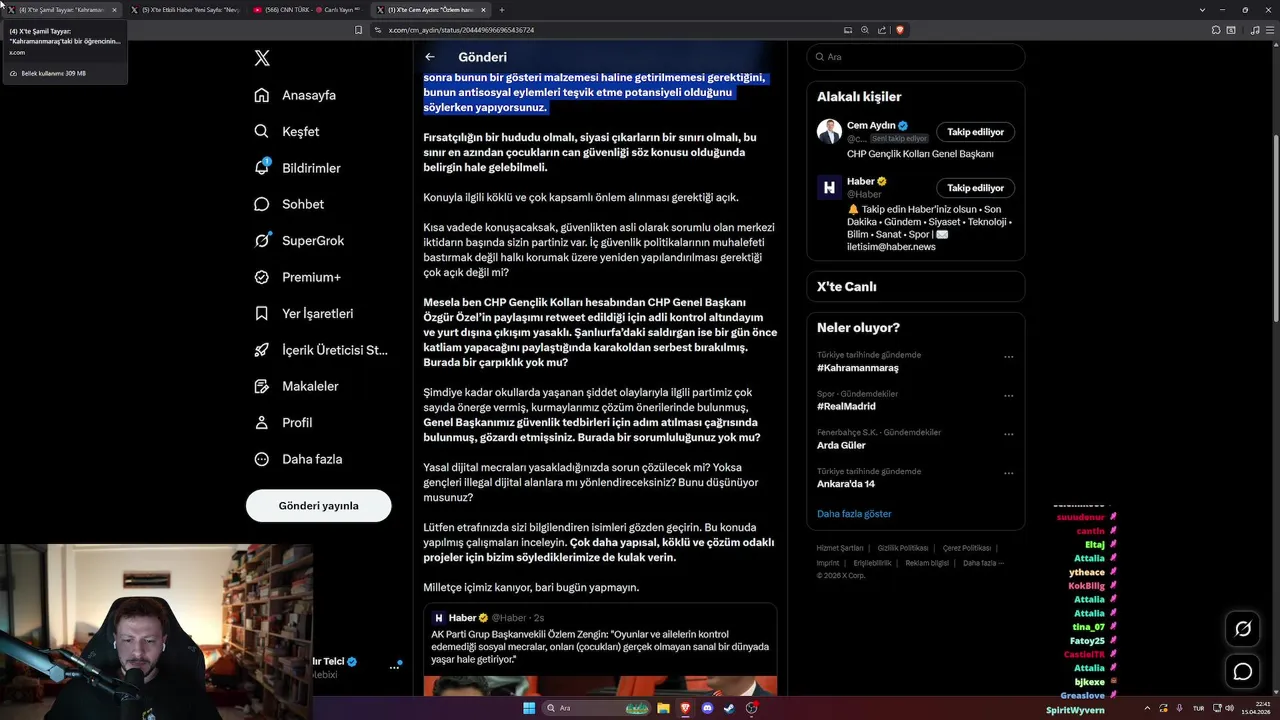
Task: Click the browser address bar URL
Action: [x=461, y=30]
